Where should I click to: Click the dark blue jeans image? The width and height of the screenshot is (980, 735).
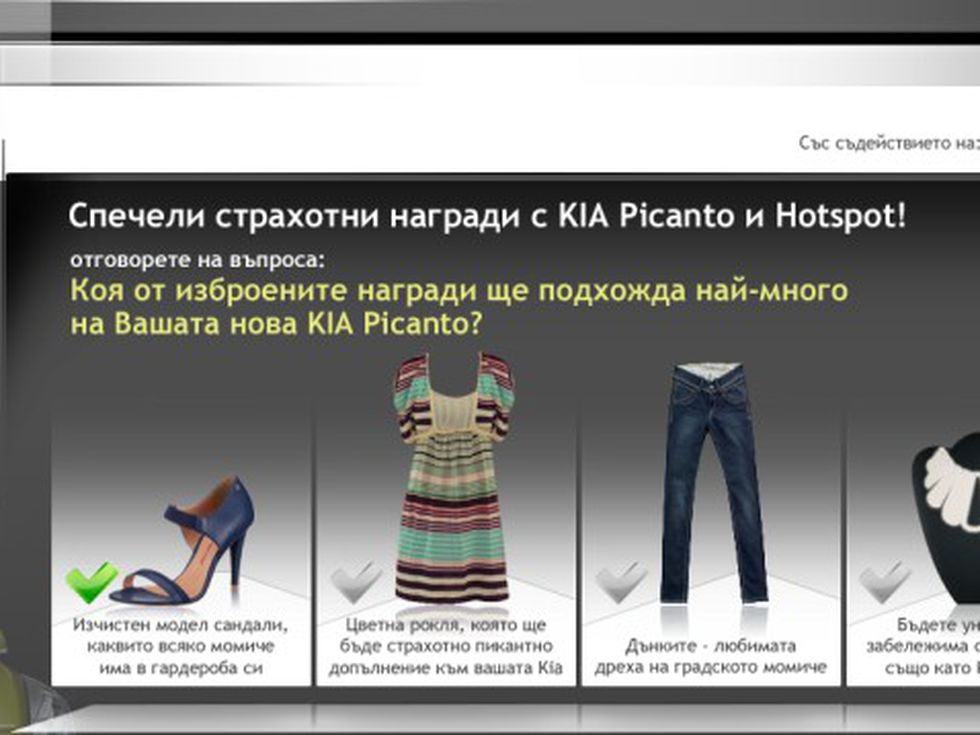click(x=712, y=484)
